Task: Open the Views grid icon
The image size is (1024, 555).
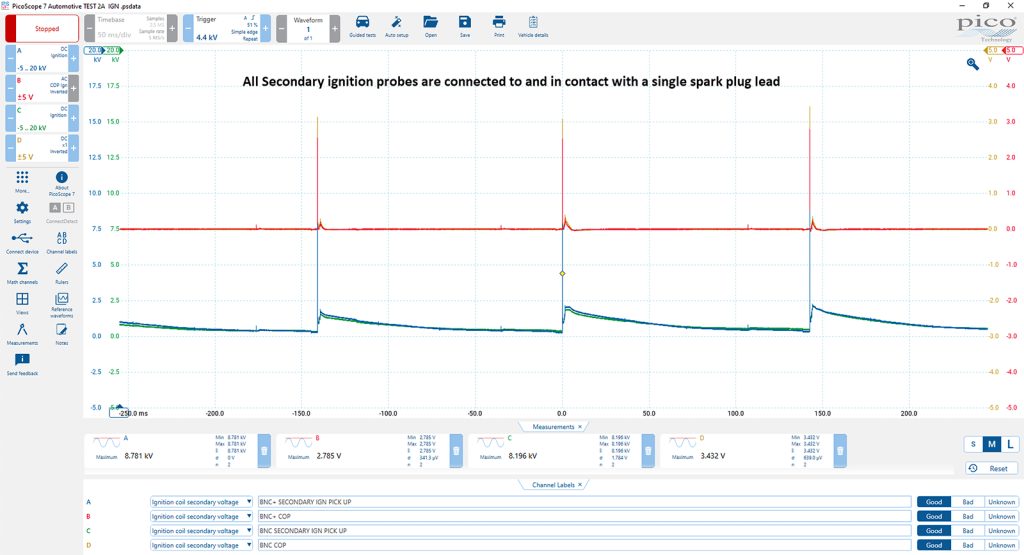Action: (x=22, y=299)
